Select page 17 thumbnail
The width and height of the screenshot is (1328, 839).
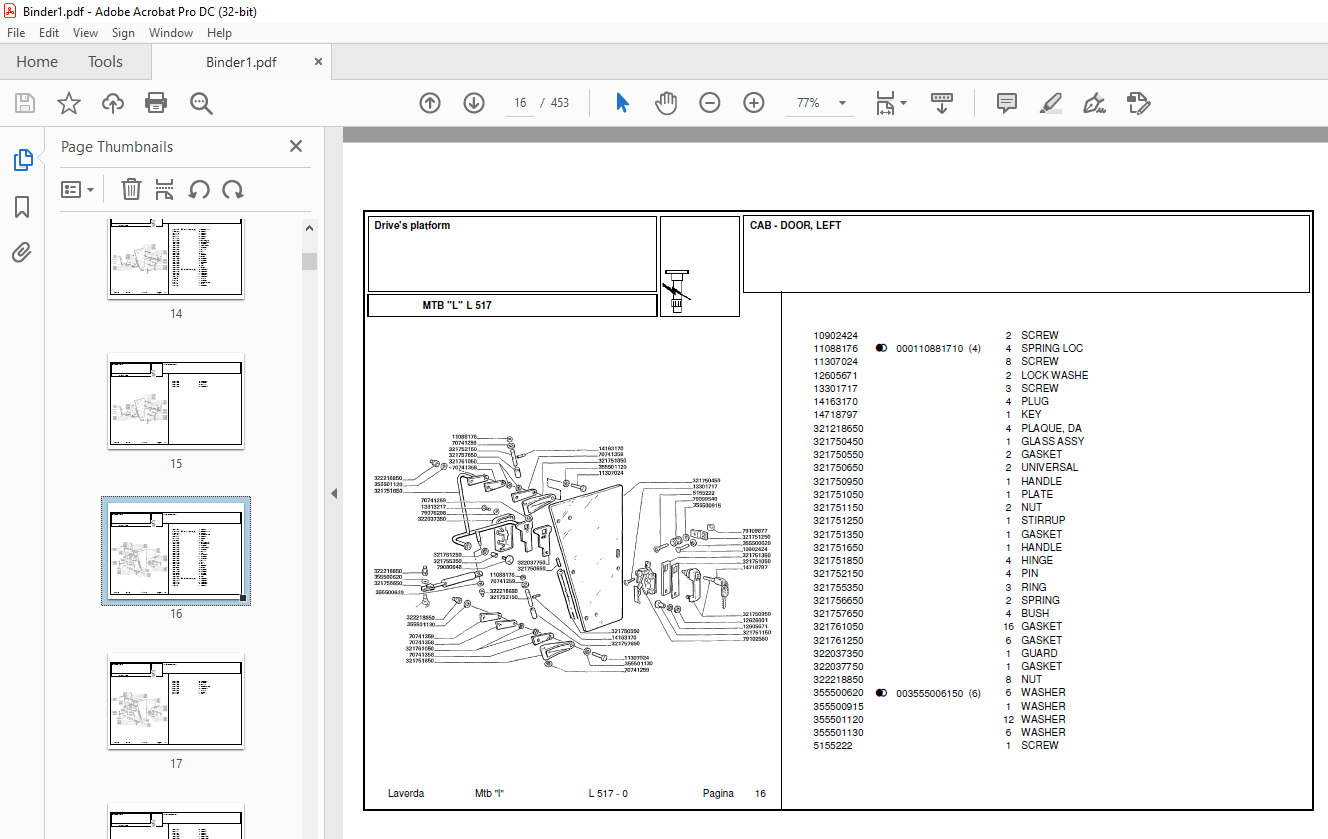(x=176, y=701)
